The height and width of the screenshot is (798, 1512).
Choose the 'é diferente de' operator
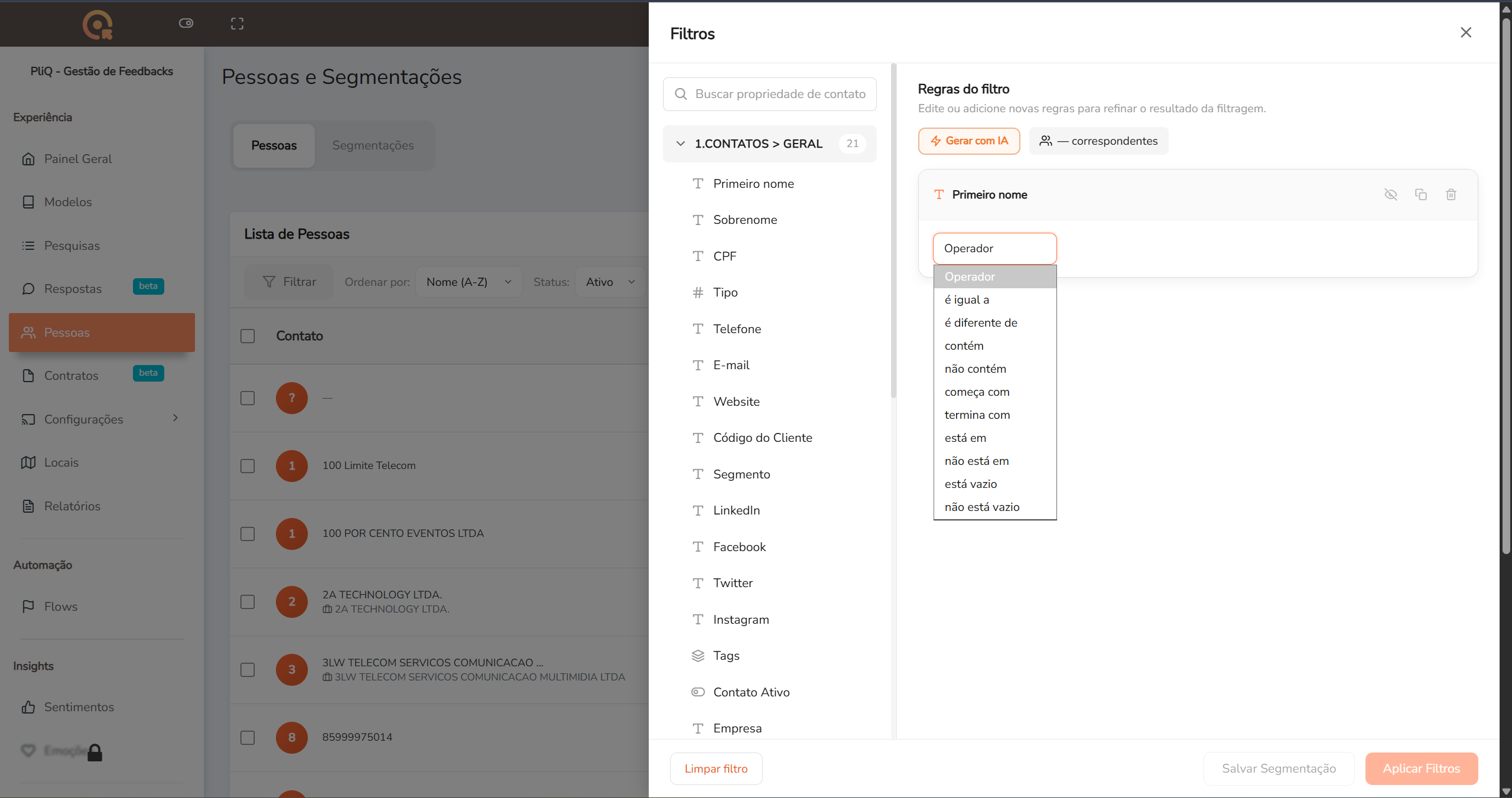click(995, 323)
